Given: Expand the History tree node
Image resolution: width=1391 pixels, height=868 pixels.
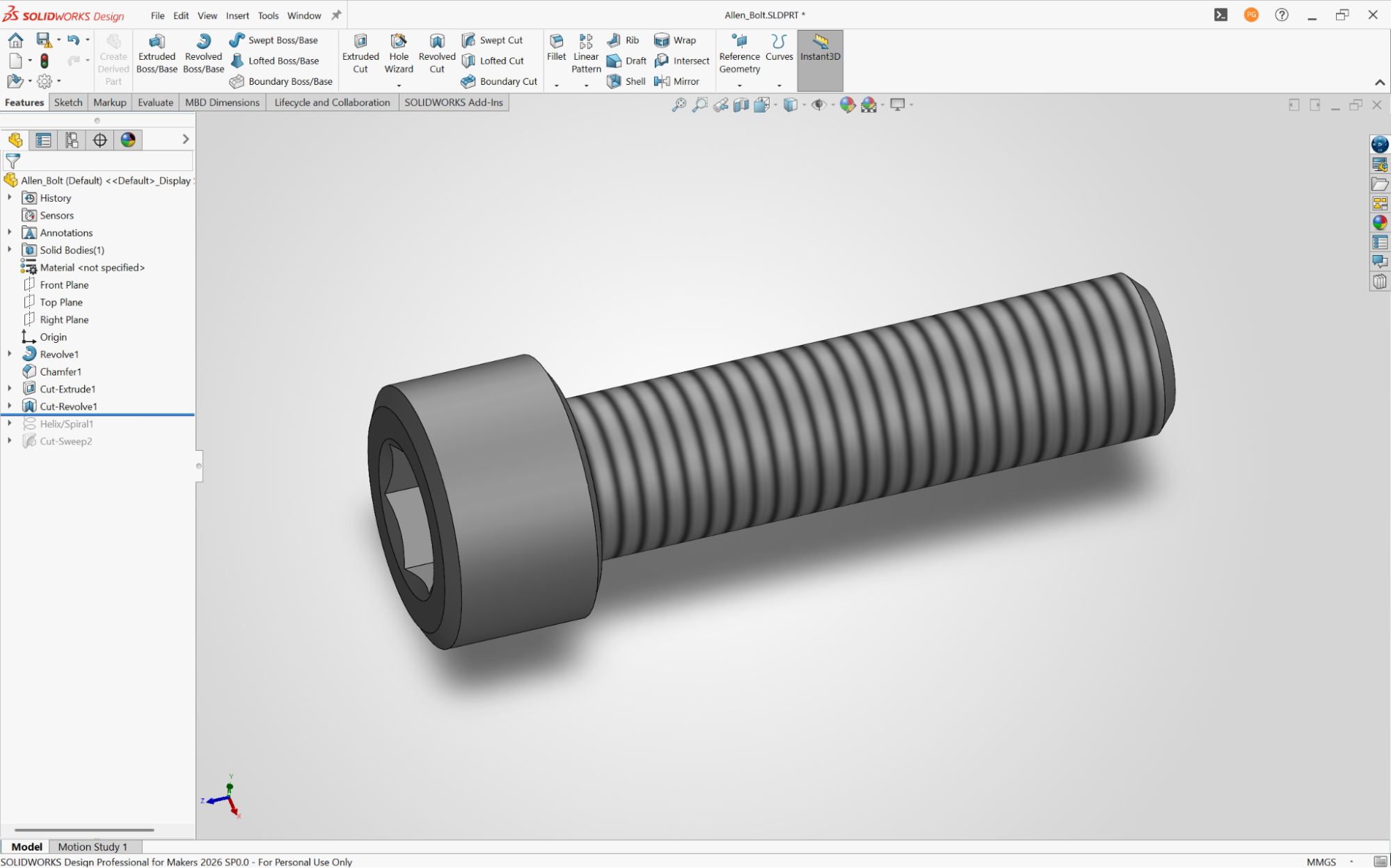Looking at the screenshot, I should [x=10, y=198].
